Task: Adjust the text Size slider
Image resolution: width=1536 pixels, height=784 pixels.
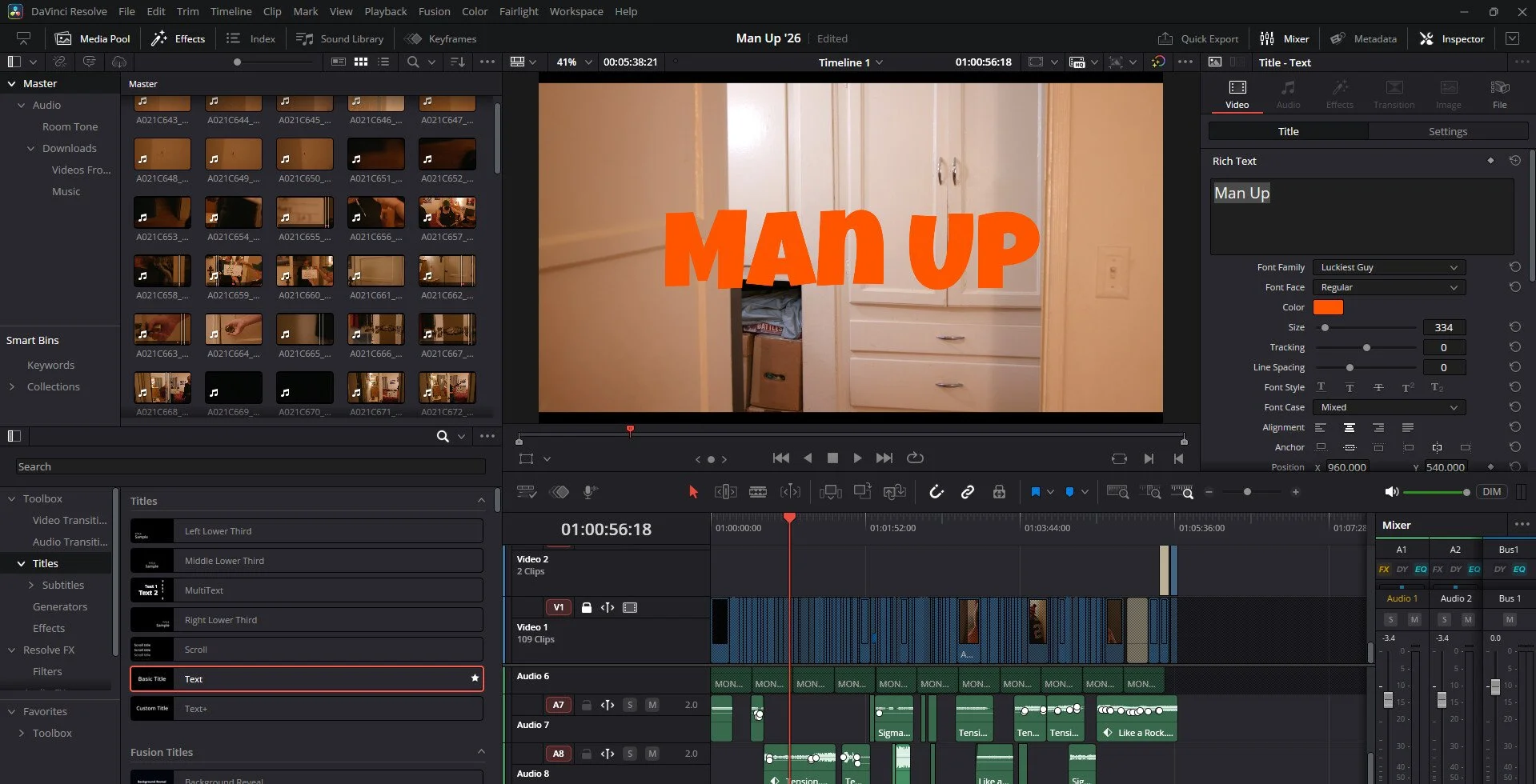Action: (x=1366, y=327)
